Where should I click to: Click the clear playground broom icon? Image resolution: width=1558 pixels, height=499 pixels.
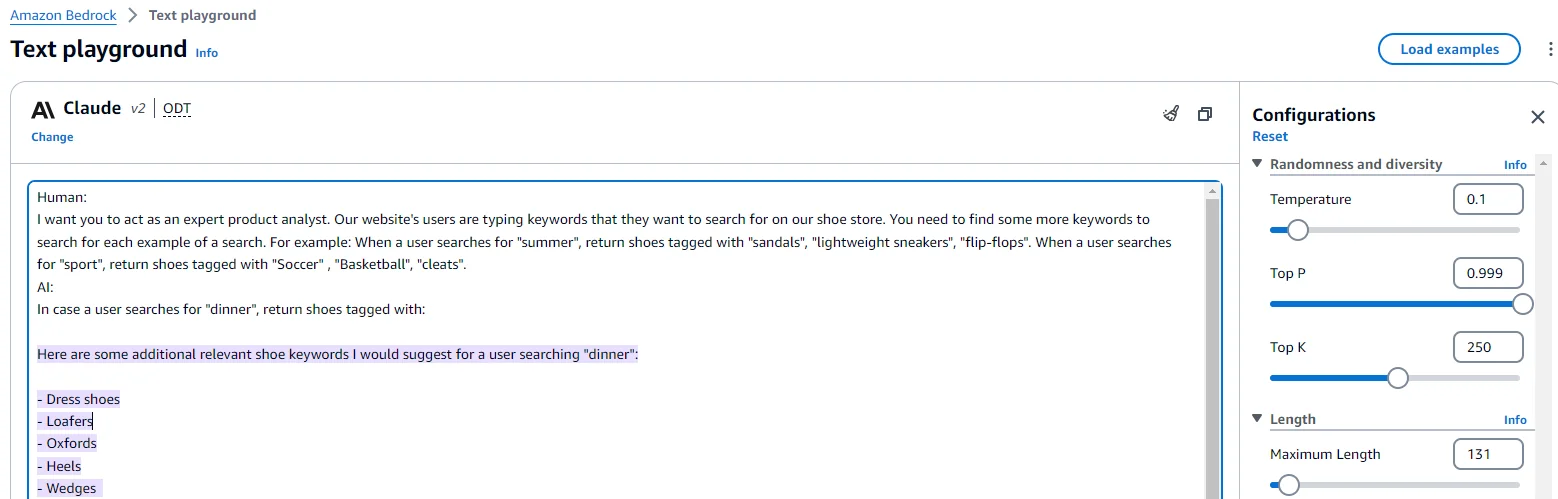tap(1171, 114)
